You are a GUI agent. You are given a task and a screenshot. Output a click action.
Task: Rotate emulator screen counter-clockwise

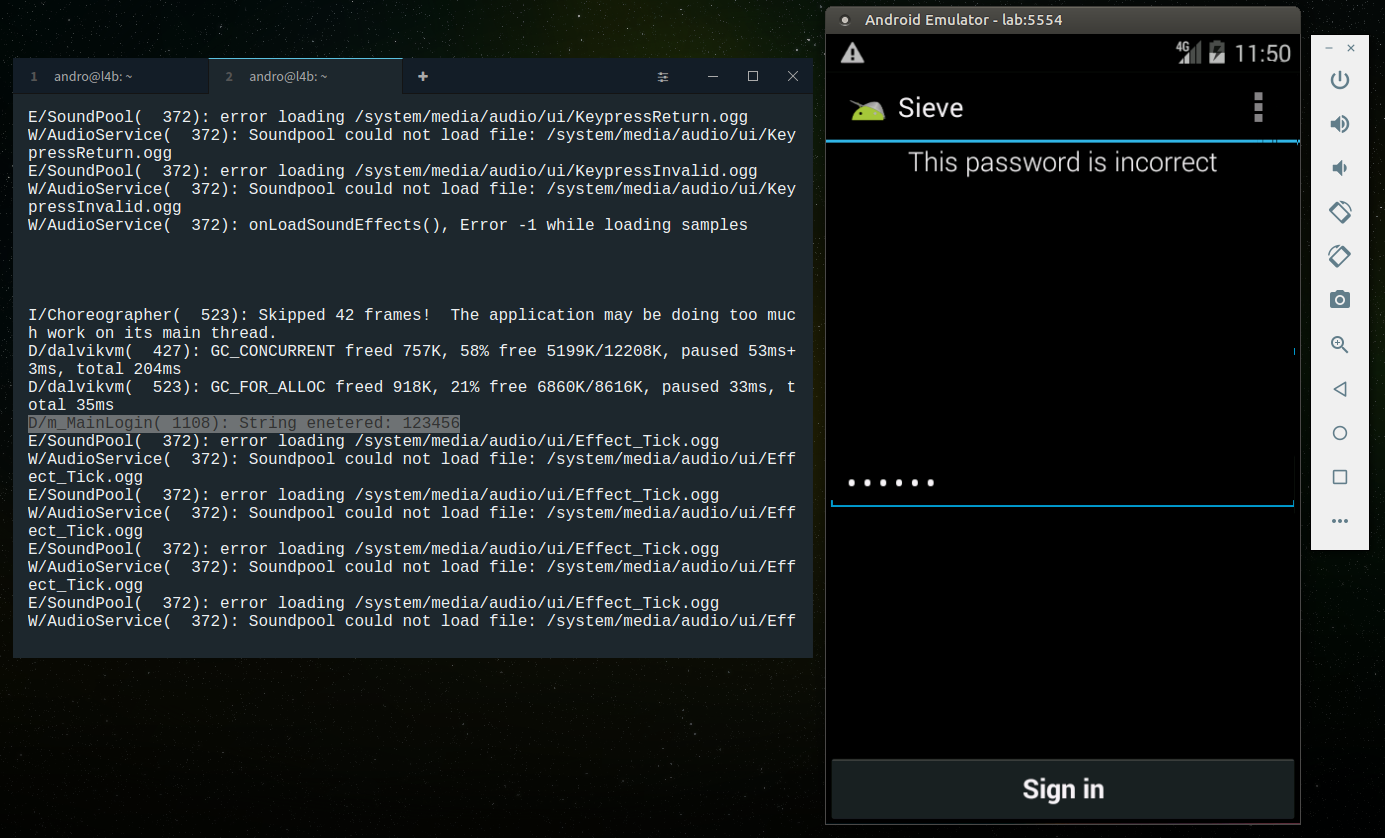click(x=1340, y=212)
